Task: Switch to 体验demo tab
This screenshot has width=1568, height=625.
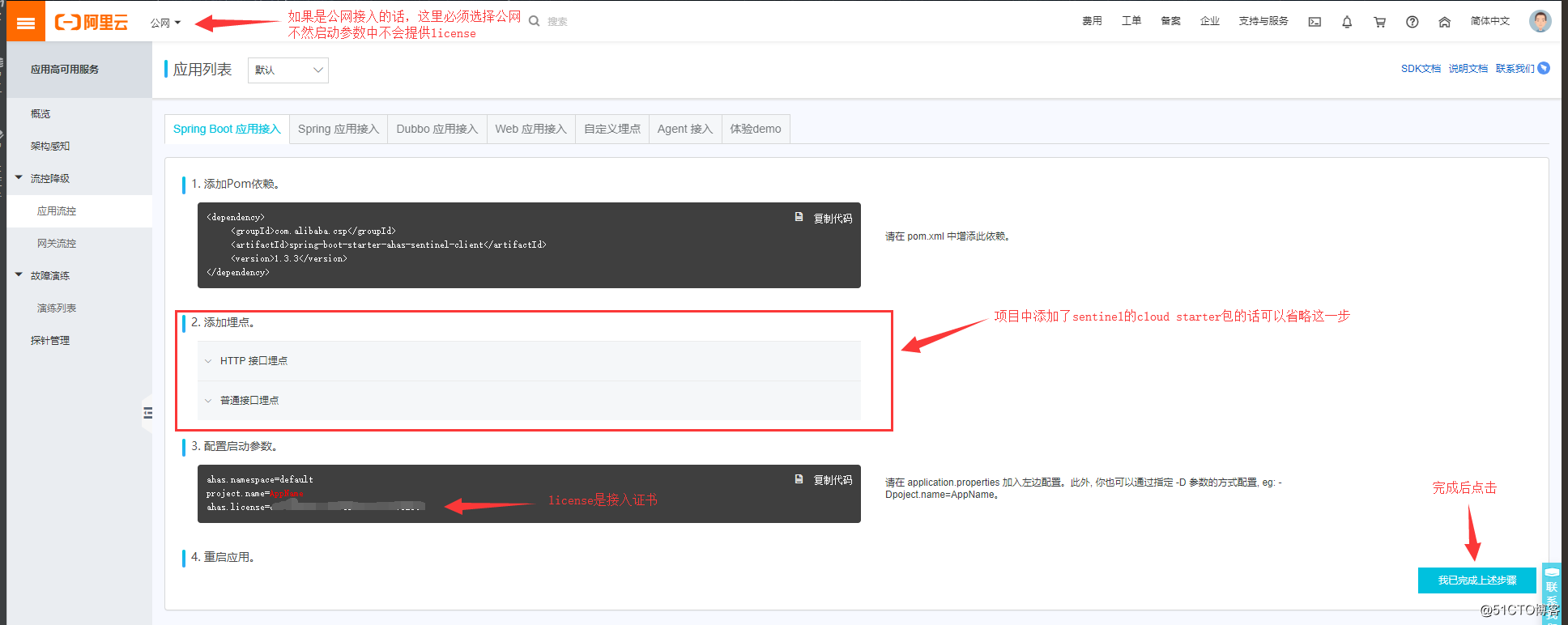Action: tap(756, 129)
